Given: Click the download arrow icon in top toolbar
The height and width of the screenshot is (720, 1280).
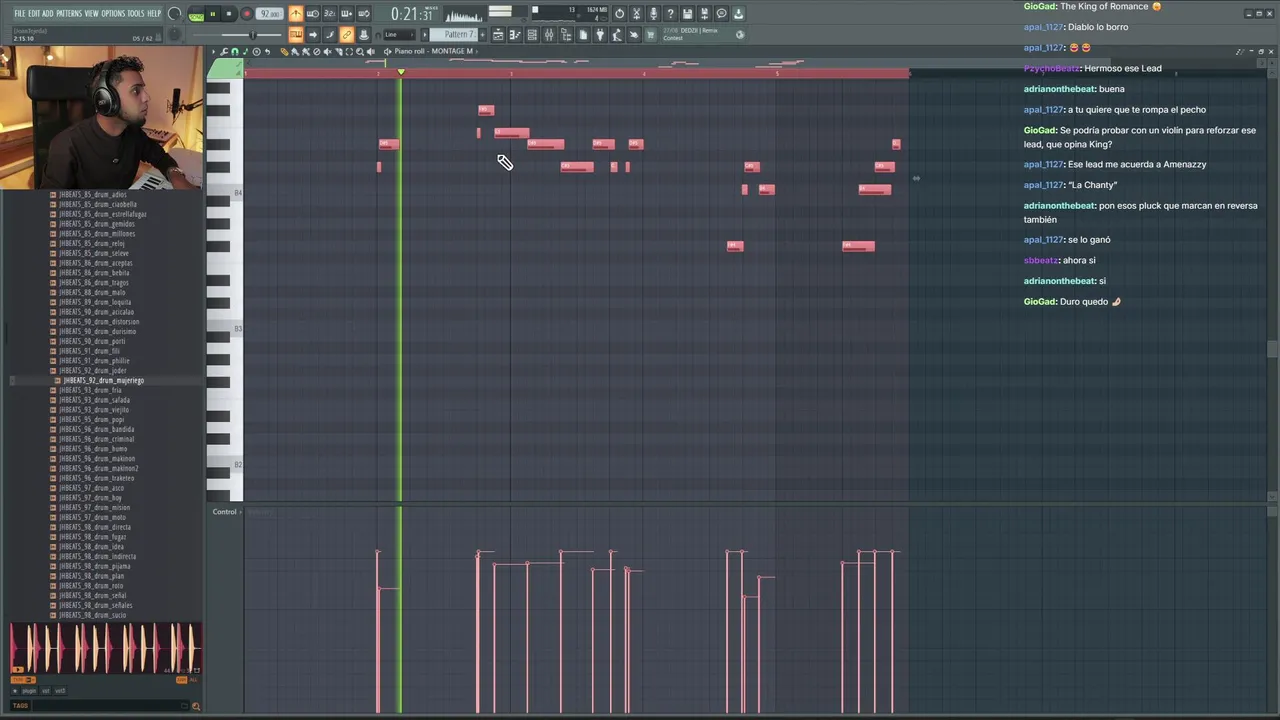Looking at the screenshot, I should (x=738, y=14).
